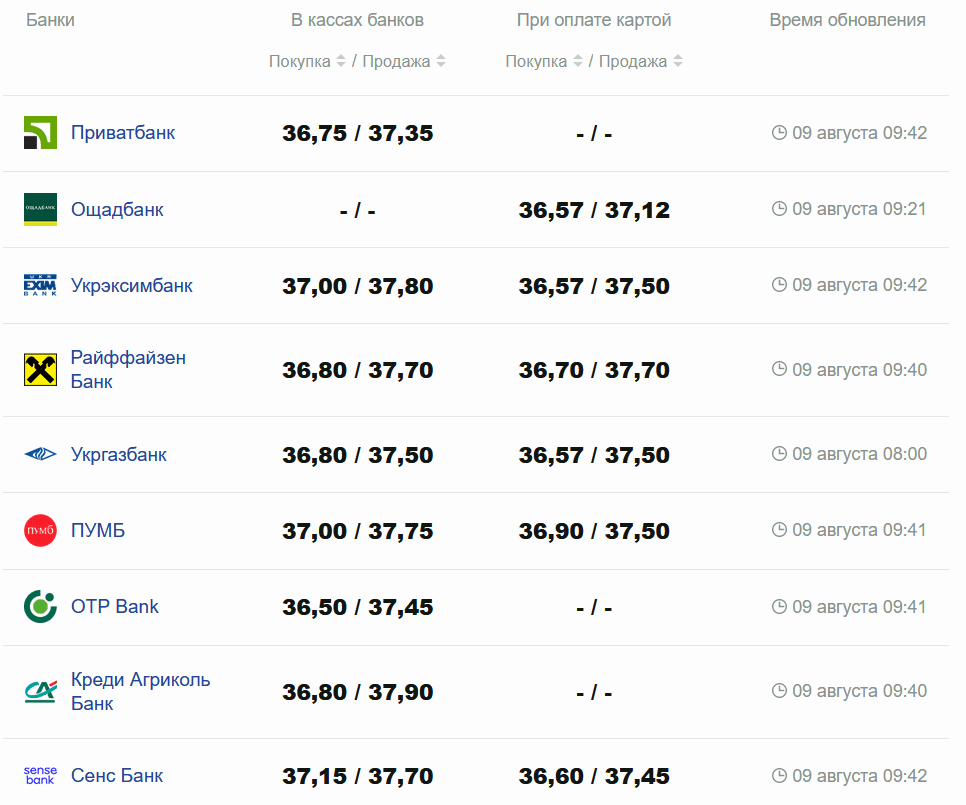
Task: Click the Privatbank green logo icon
Action: click(40, 133)
